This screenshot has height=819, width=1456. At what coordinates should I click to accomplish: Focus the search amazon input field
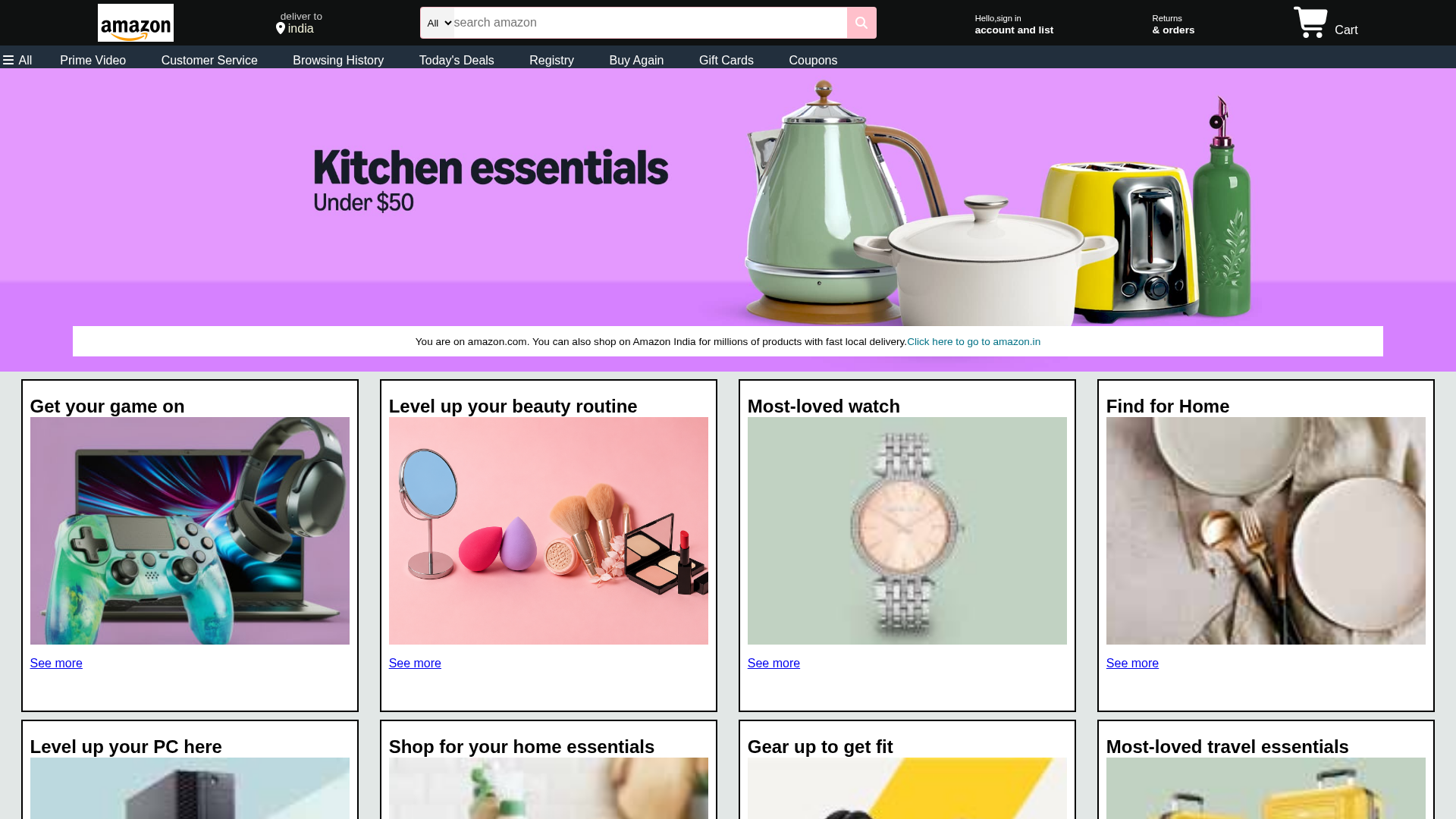point(650,23)
